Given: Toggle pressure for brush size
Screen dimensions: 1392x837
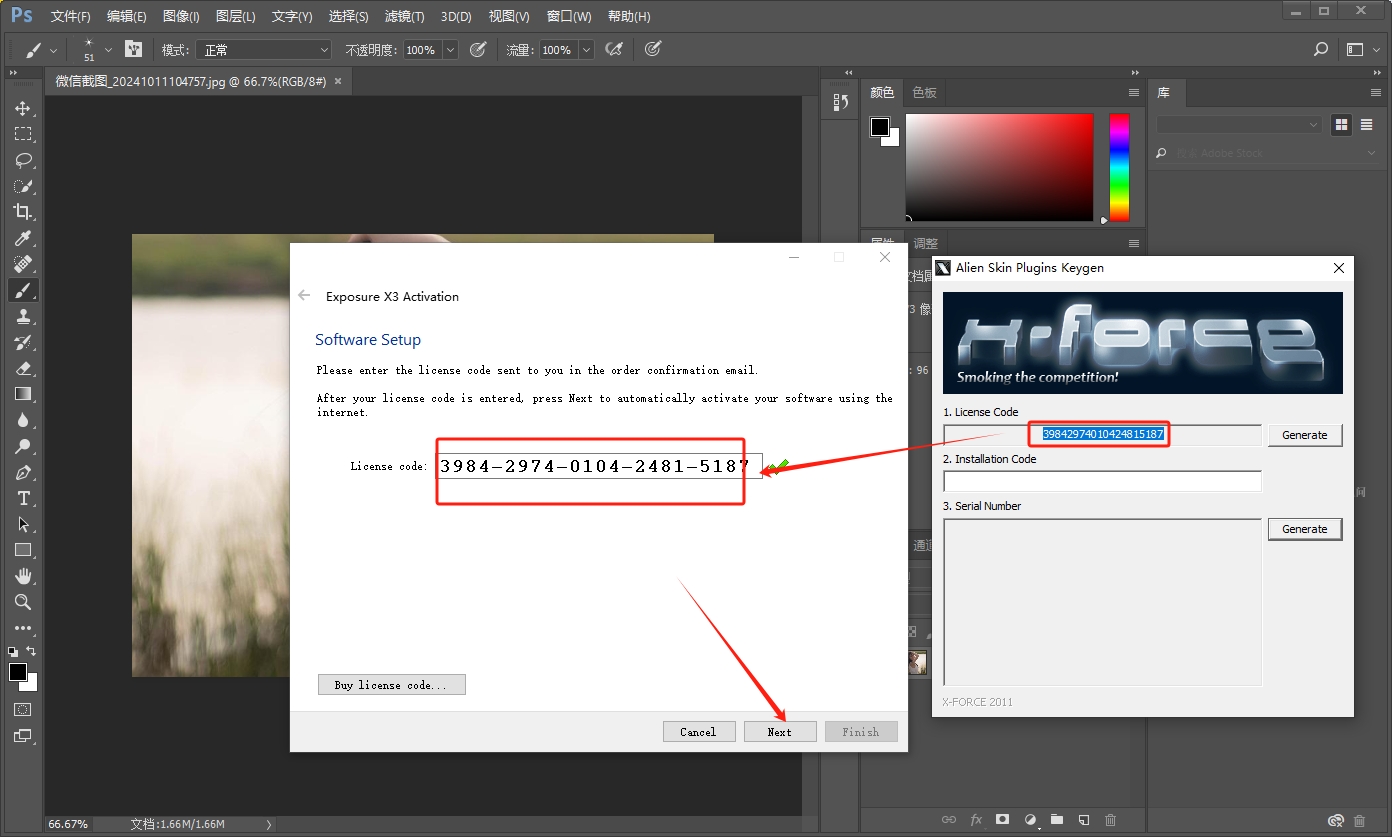Looking at the screenshot, I should 653,49.
